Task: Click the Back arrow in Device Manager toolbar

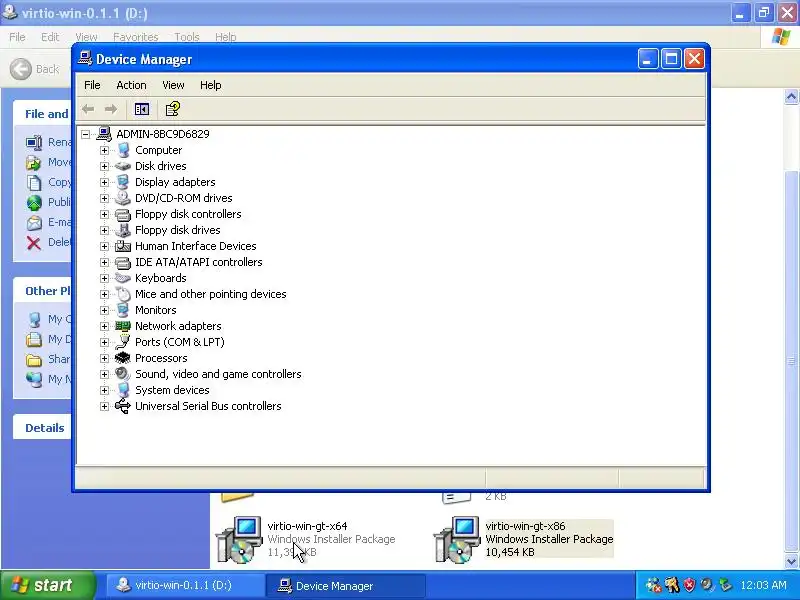Action: pos(88,109)
